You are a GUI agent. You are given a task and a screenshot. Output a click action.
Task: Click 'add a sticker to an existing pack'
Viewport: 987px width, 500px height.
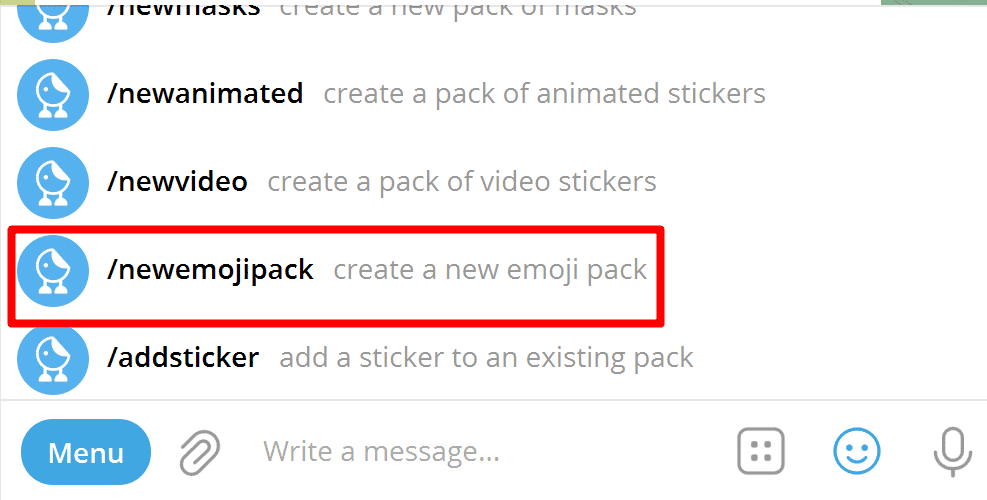pyautogui.click(x=486, y=358)
